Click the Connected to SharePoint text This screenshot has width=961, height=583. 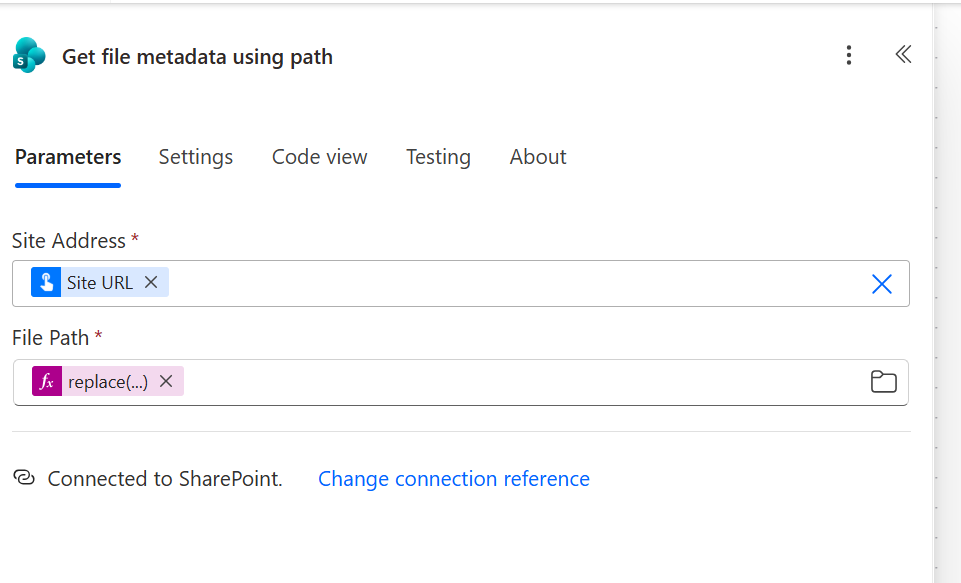tap(165, 479)
